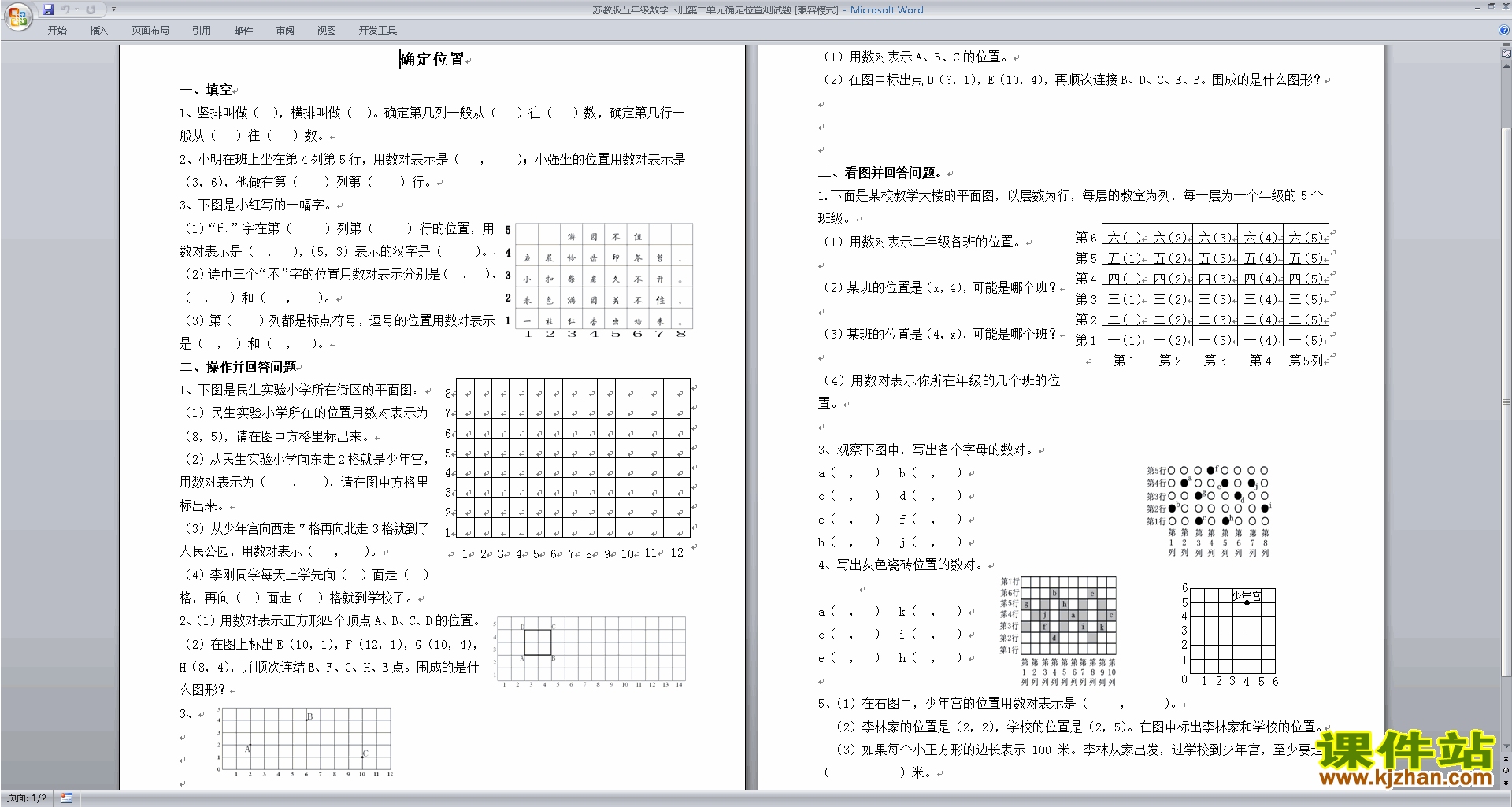Click the heading 三、看图并回答问题。
Screen dimensions: 1512x807
881,172
